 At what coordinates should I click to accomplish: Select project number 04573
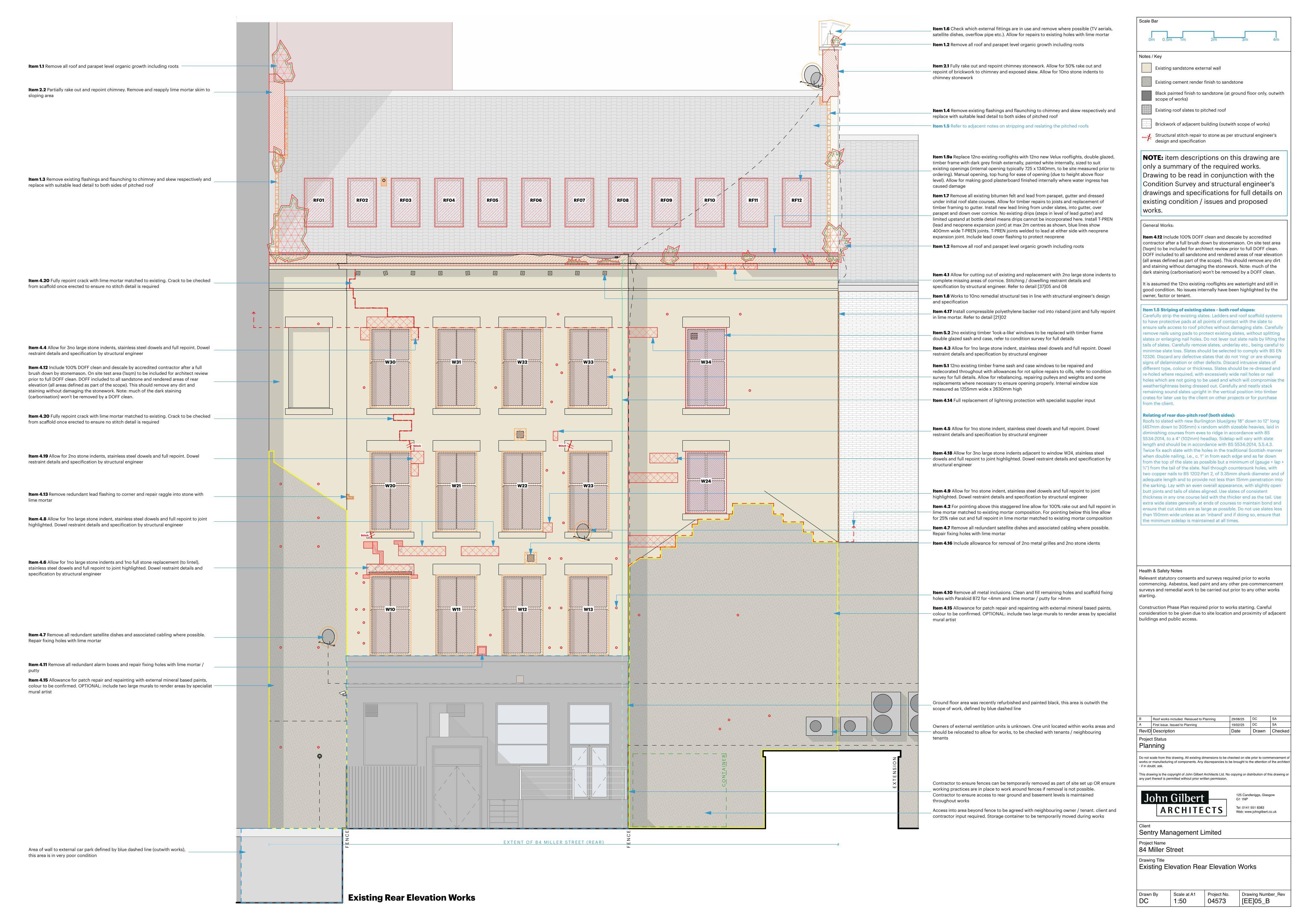(1216, 901)
